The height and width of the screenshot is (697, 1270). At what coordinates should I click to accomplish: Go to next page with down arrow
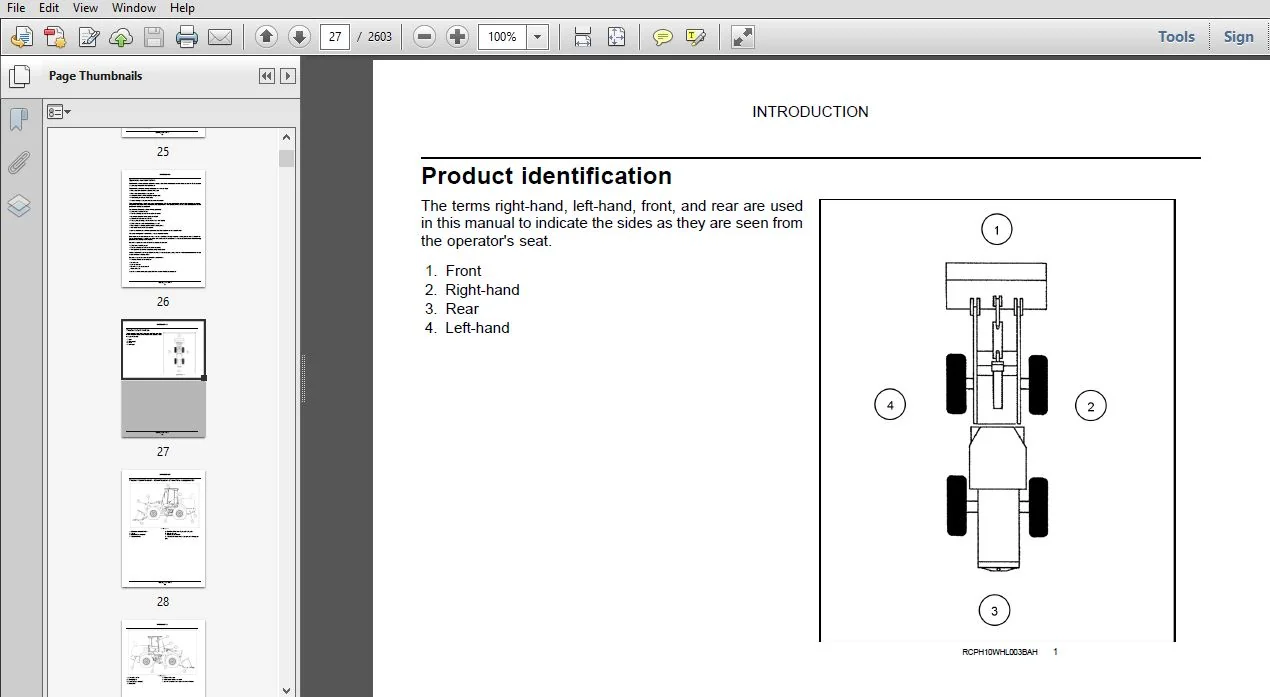pos(299,37)
